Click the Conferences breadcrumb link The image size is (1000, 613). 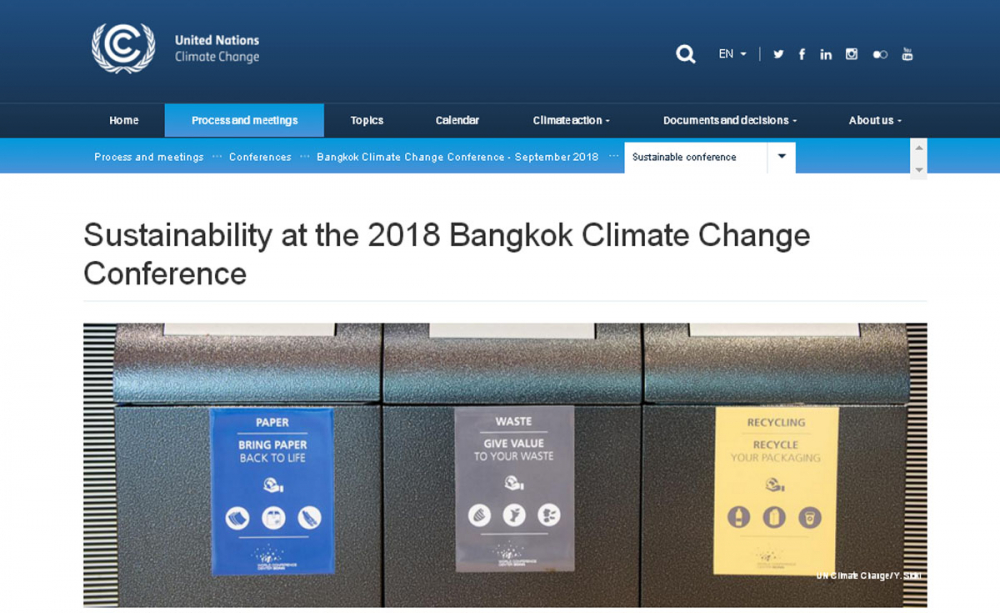260,157
